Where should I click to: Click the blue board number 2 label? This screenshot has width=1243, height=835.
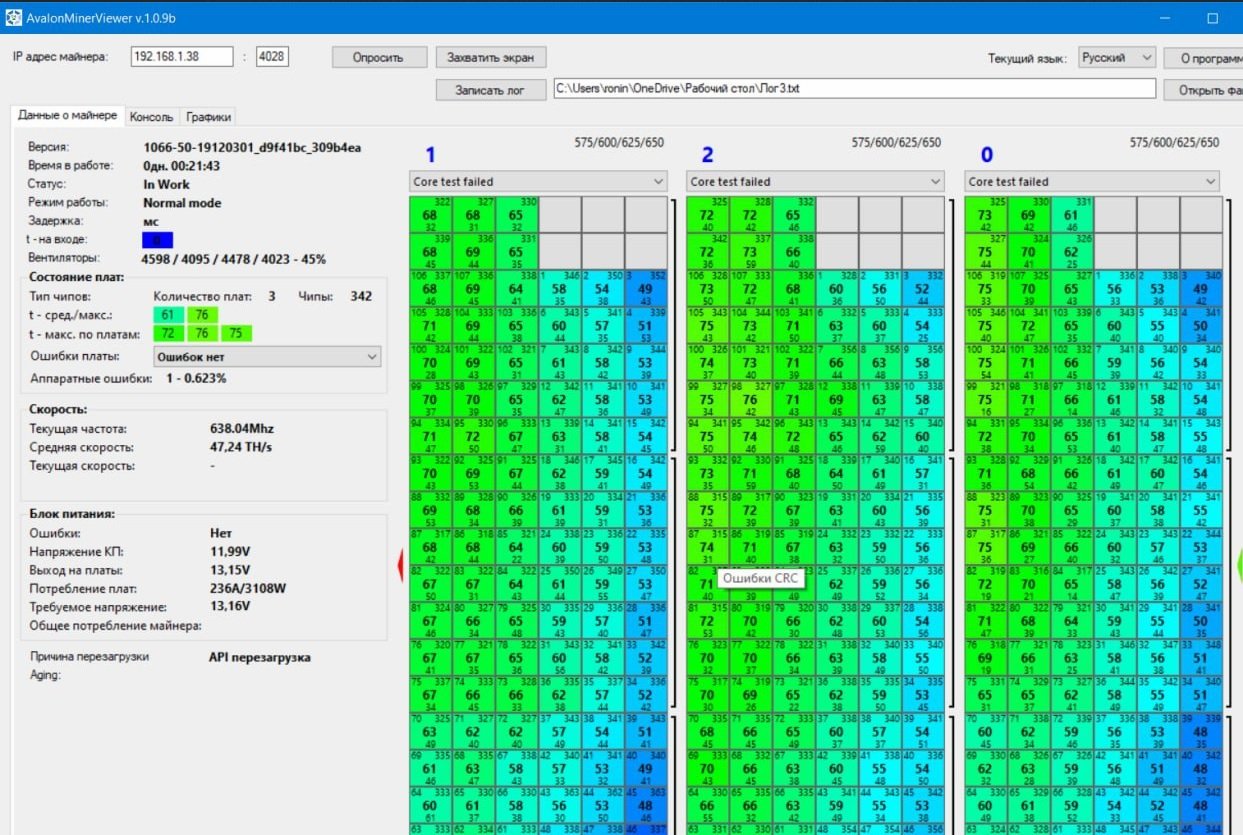(707, 154)
